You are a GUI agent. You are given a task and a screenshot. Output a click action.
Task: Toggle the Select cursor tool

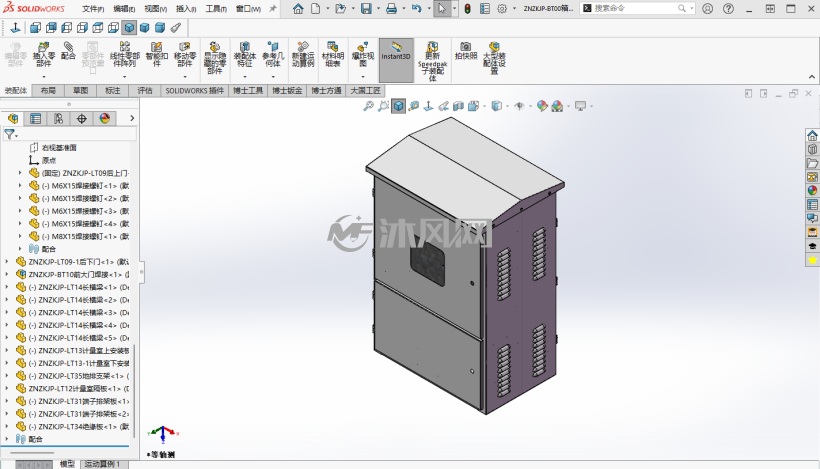(442, 8)
